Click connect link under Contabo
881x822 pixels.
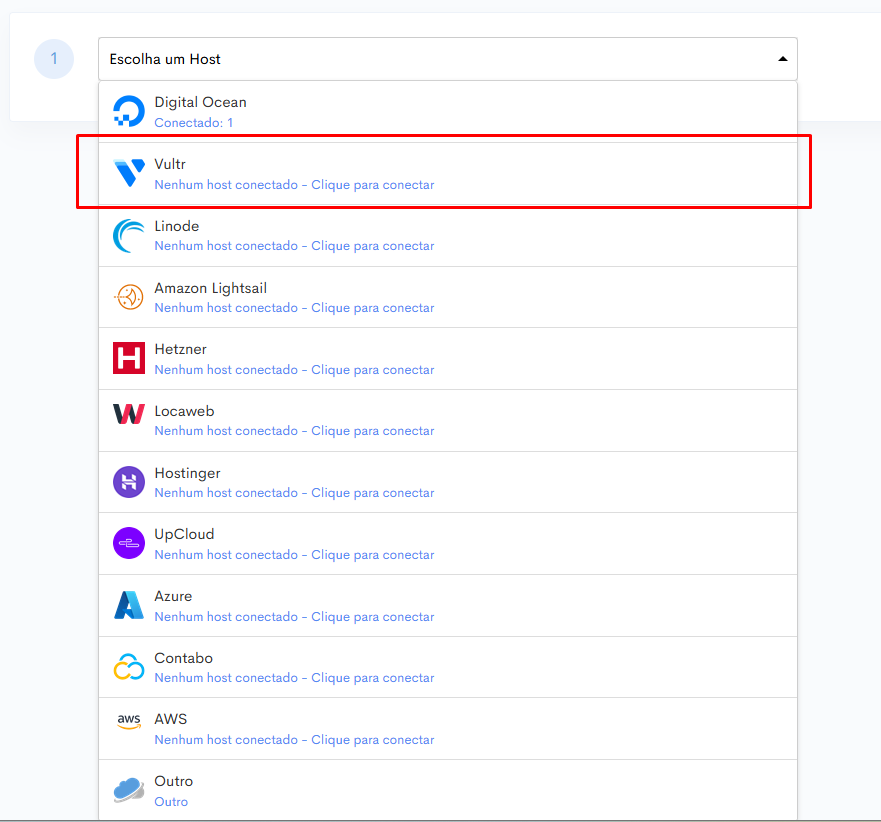294,678
